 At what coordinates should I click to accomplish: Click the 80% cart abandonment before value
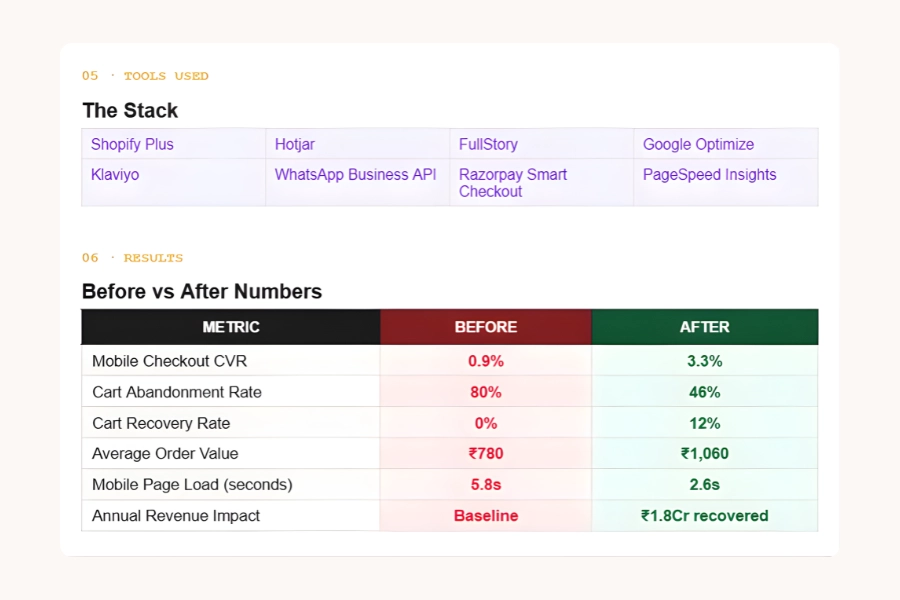486,392
